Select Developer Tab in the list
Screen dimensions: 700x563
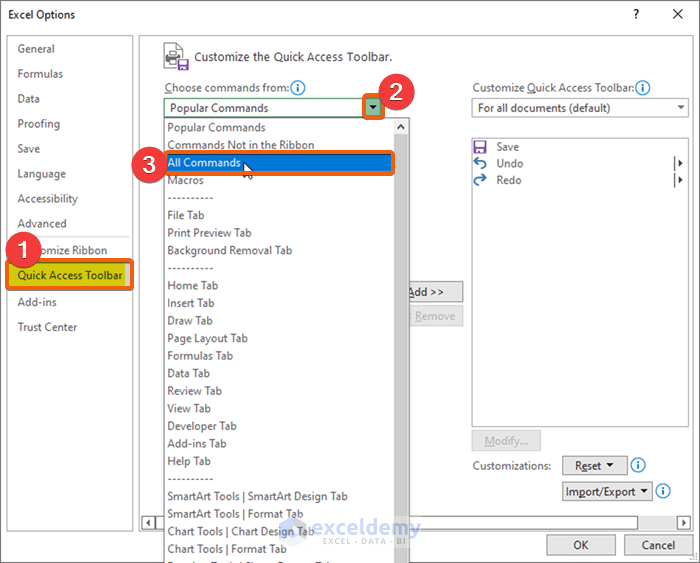[279, 426]
